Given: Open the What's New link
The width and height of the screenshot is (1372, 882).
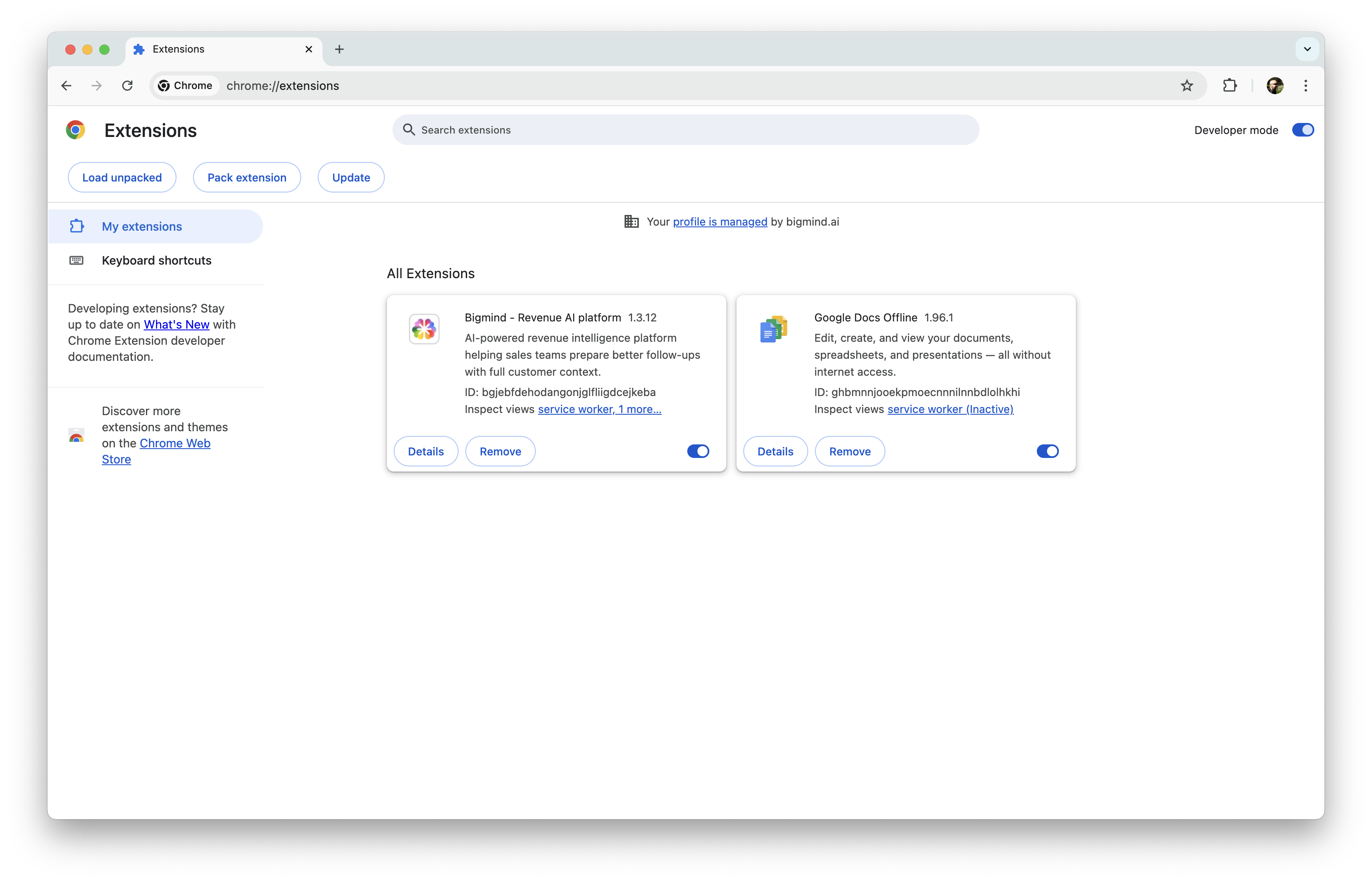Looking at the screenshot, I should click(176, 324).
